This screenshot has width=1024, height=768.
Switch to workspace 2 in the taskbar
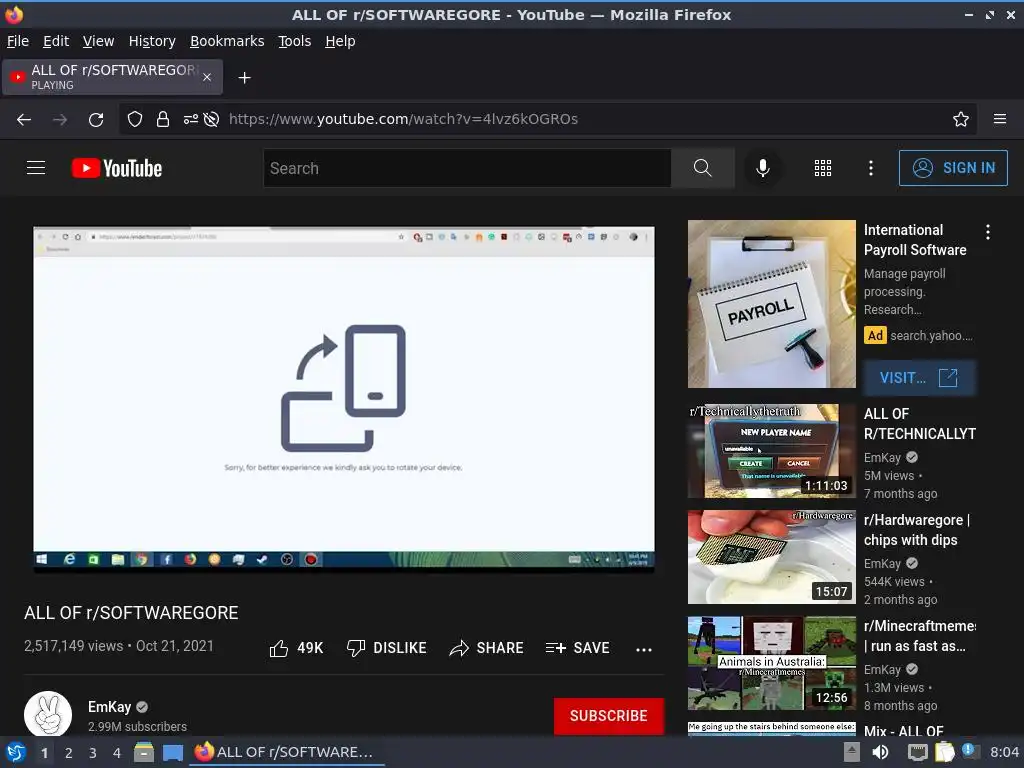tap(69, 753)
